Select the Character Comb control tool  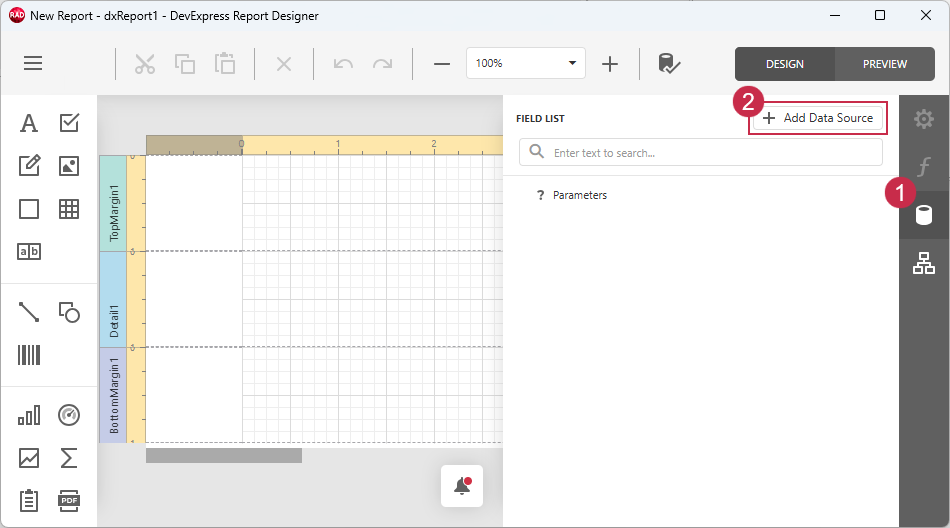(29, 251)
